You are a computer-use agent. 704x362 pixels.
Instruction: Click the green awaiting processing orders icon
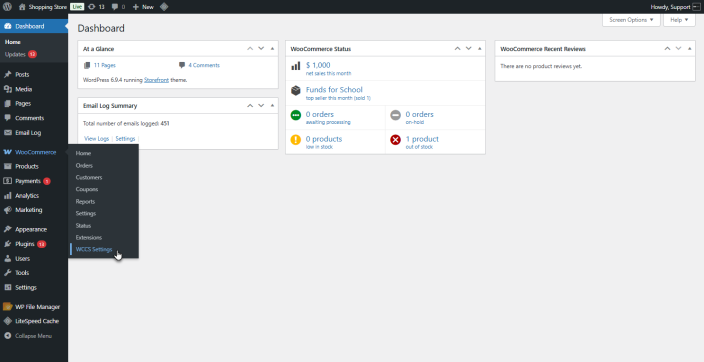(x=295, y=115)
